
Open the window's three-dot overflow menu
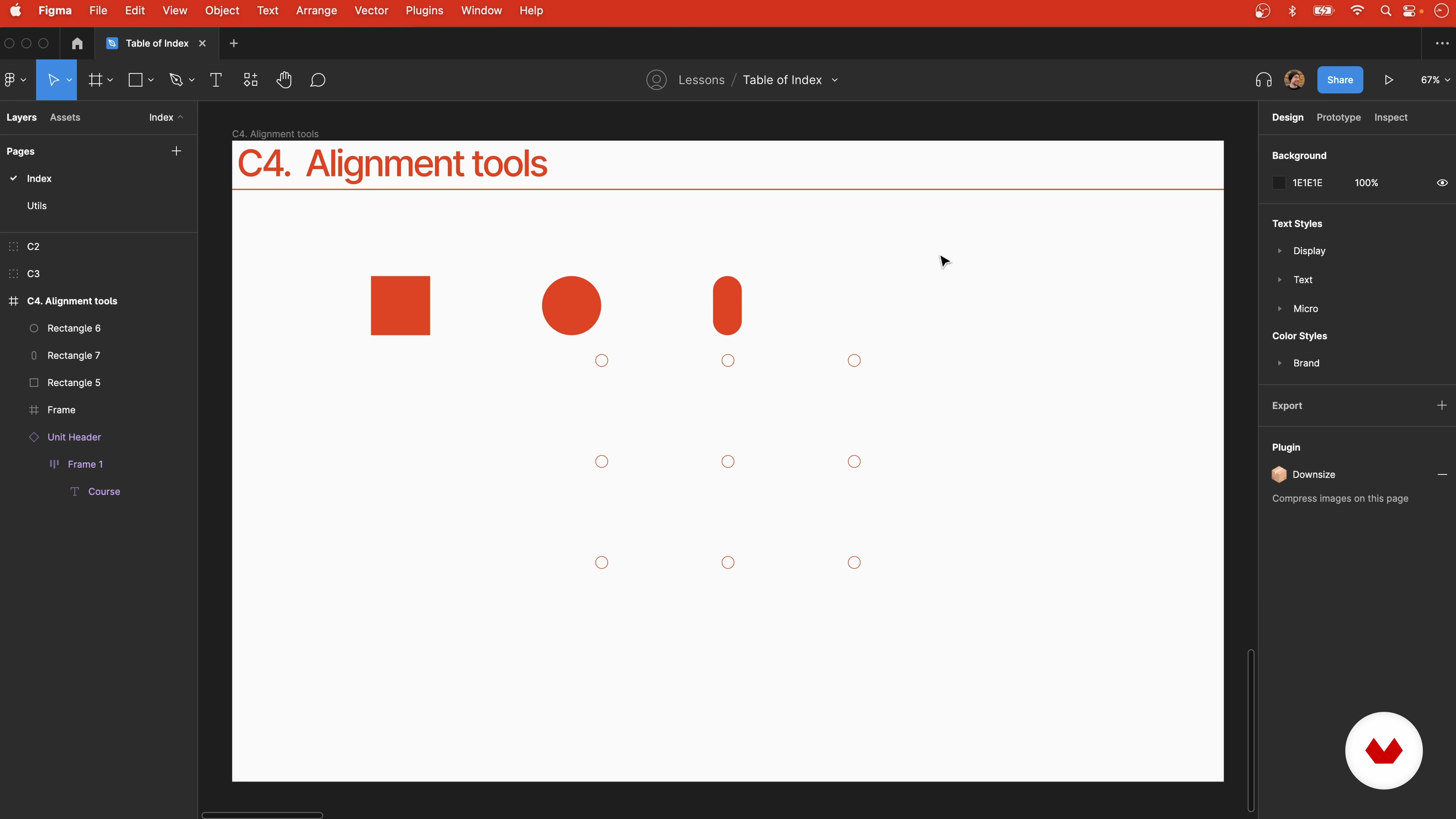tap(1442, 44)
